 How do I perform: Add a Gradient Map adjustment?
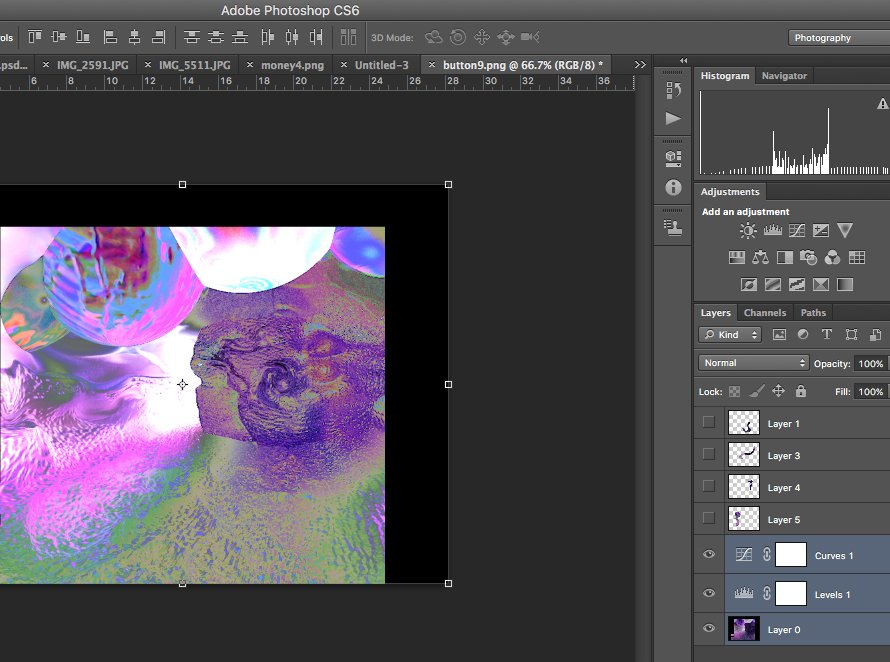click(x=845, y=284)
